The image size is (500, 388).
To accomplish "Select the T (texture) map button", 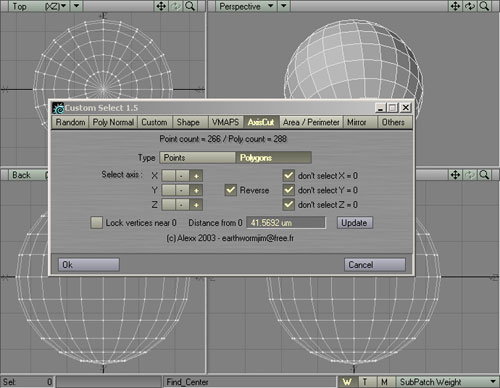I will [366, 382].
